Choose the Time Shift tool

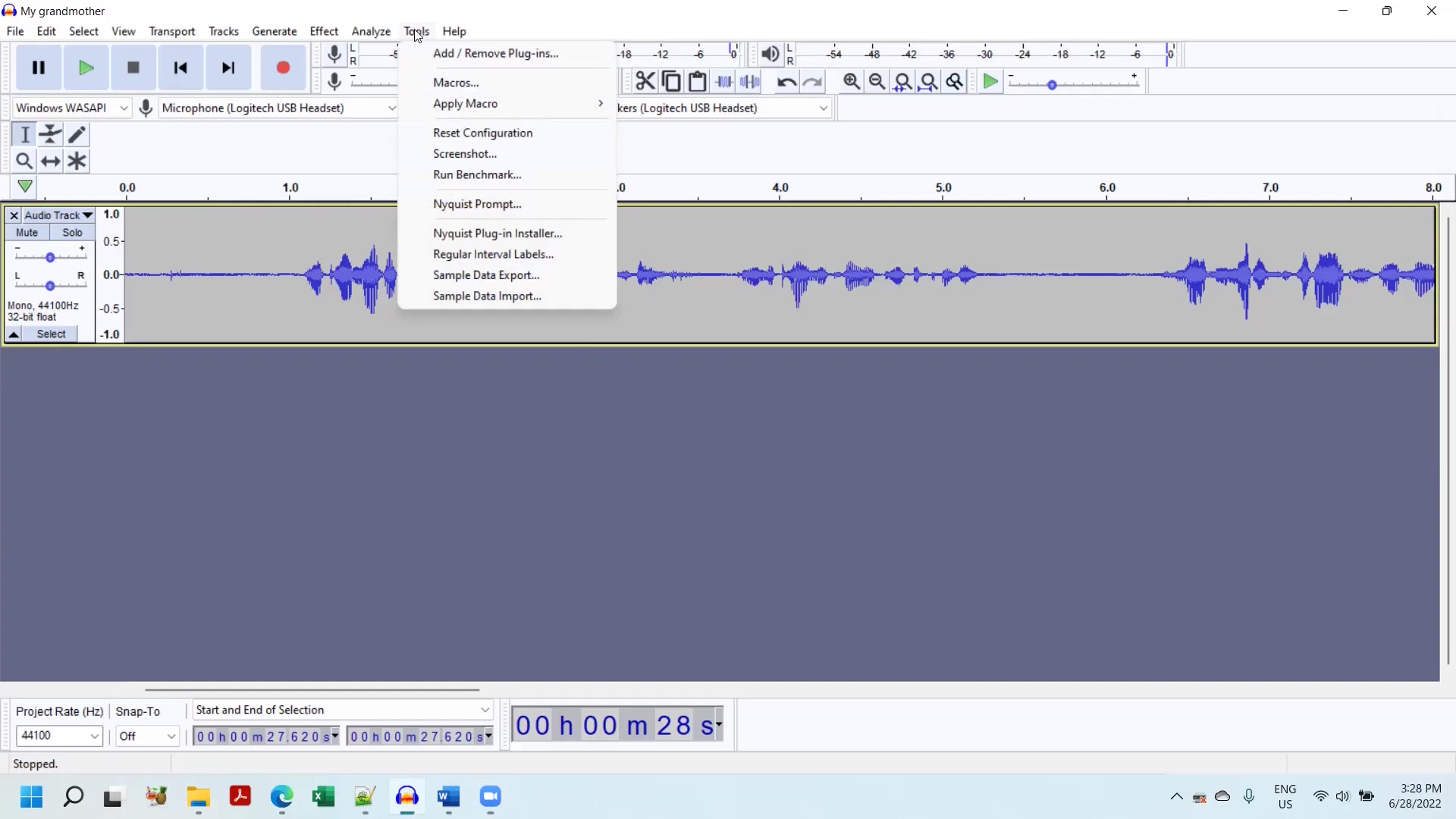pos(51,162)
